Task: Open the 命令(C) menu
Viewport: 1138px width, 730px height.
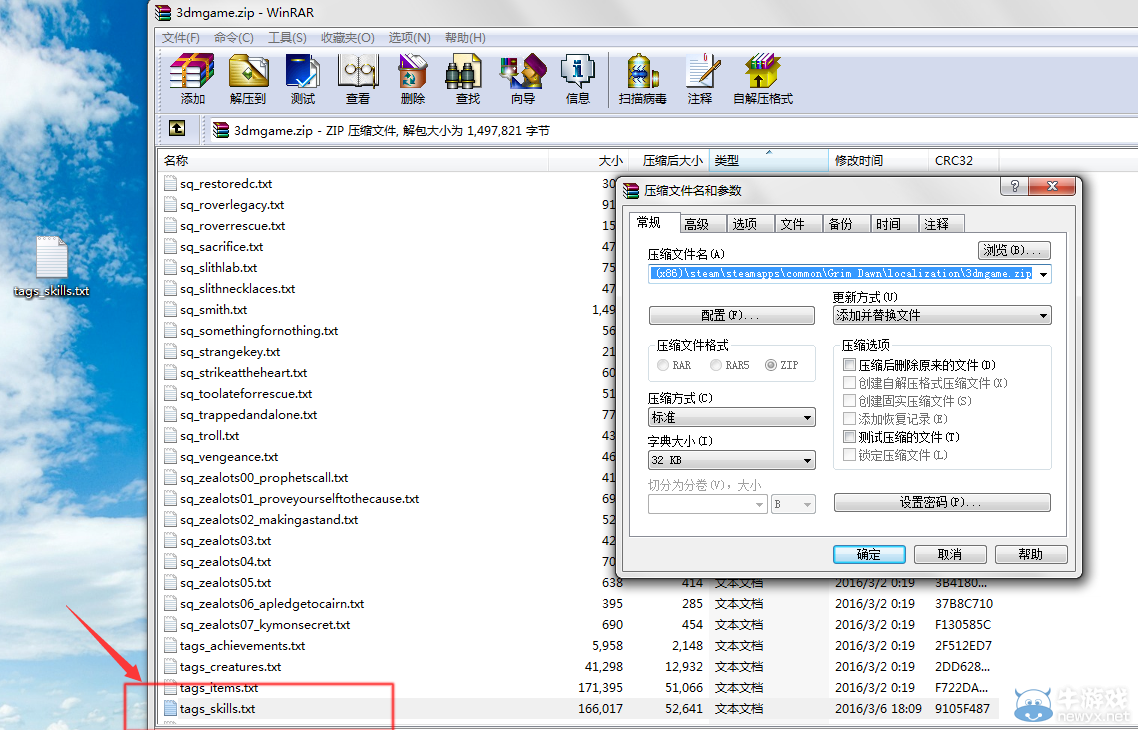Action: (x=234, y=38)
